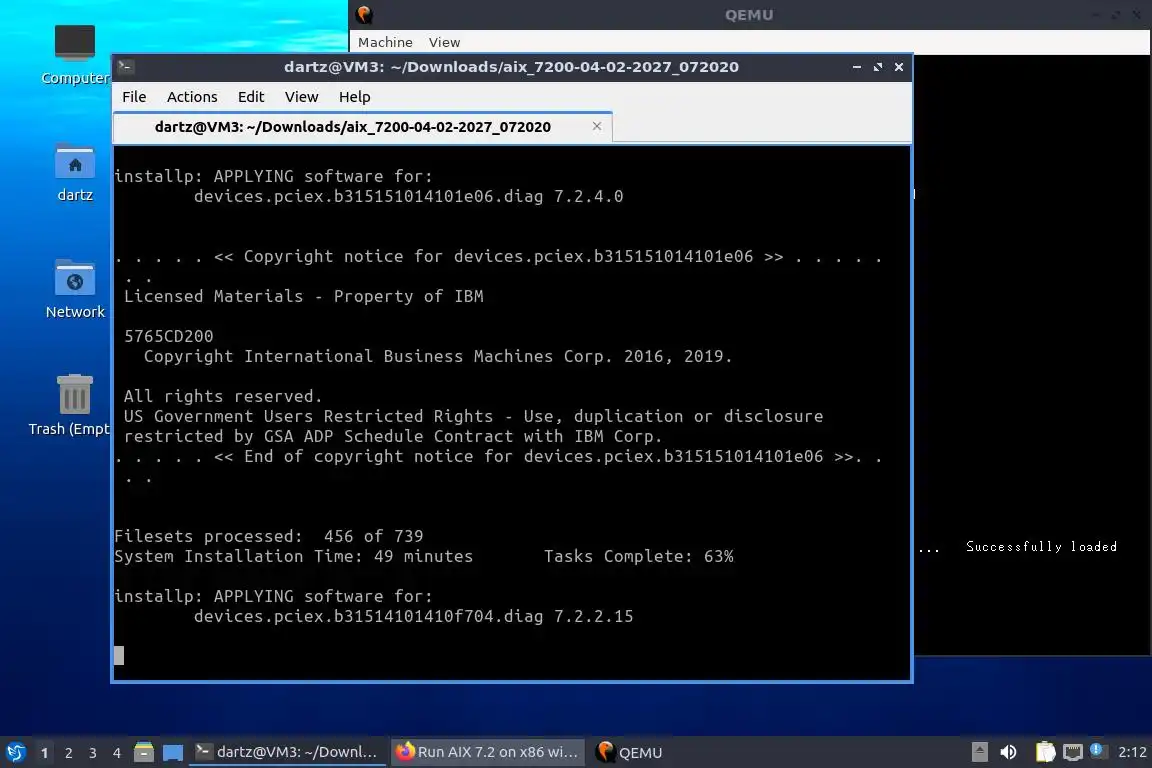Click the 'Filesets processed: 456 of 739' line
Screen dimensions: 1152x768
point(269,536)
